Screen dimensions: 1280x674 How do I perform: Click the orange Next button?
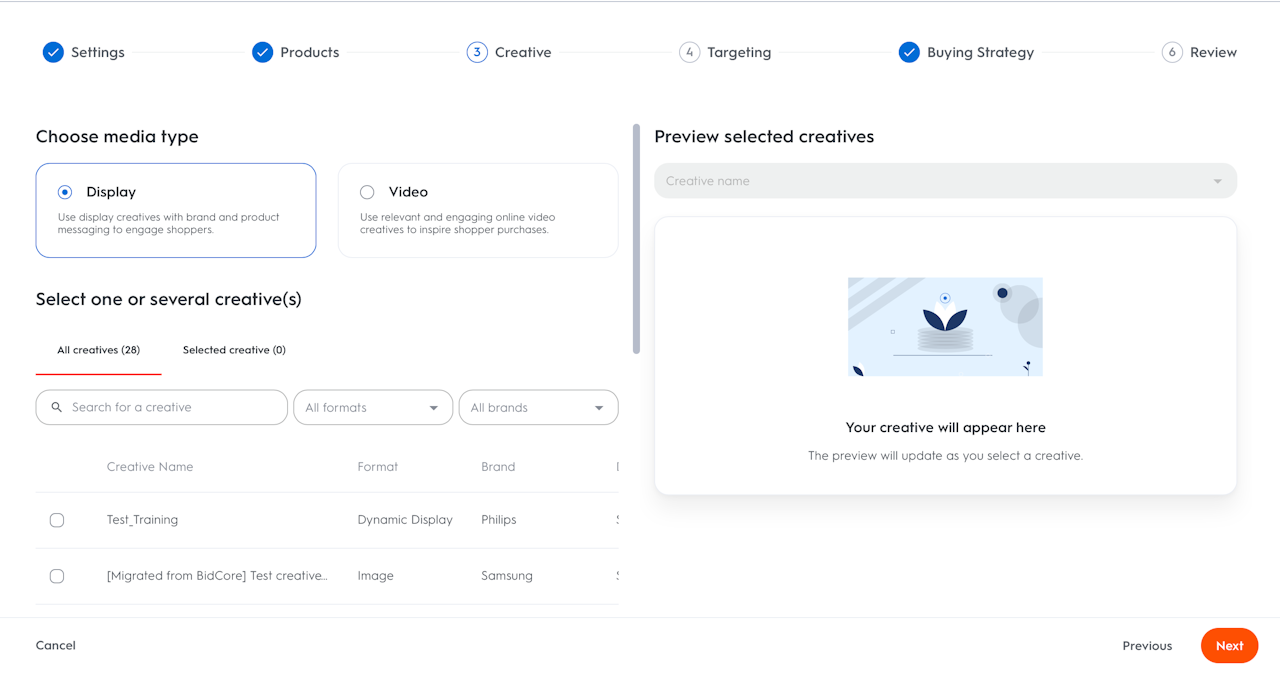point(1230,646)
